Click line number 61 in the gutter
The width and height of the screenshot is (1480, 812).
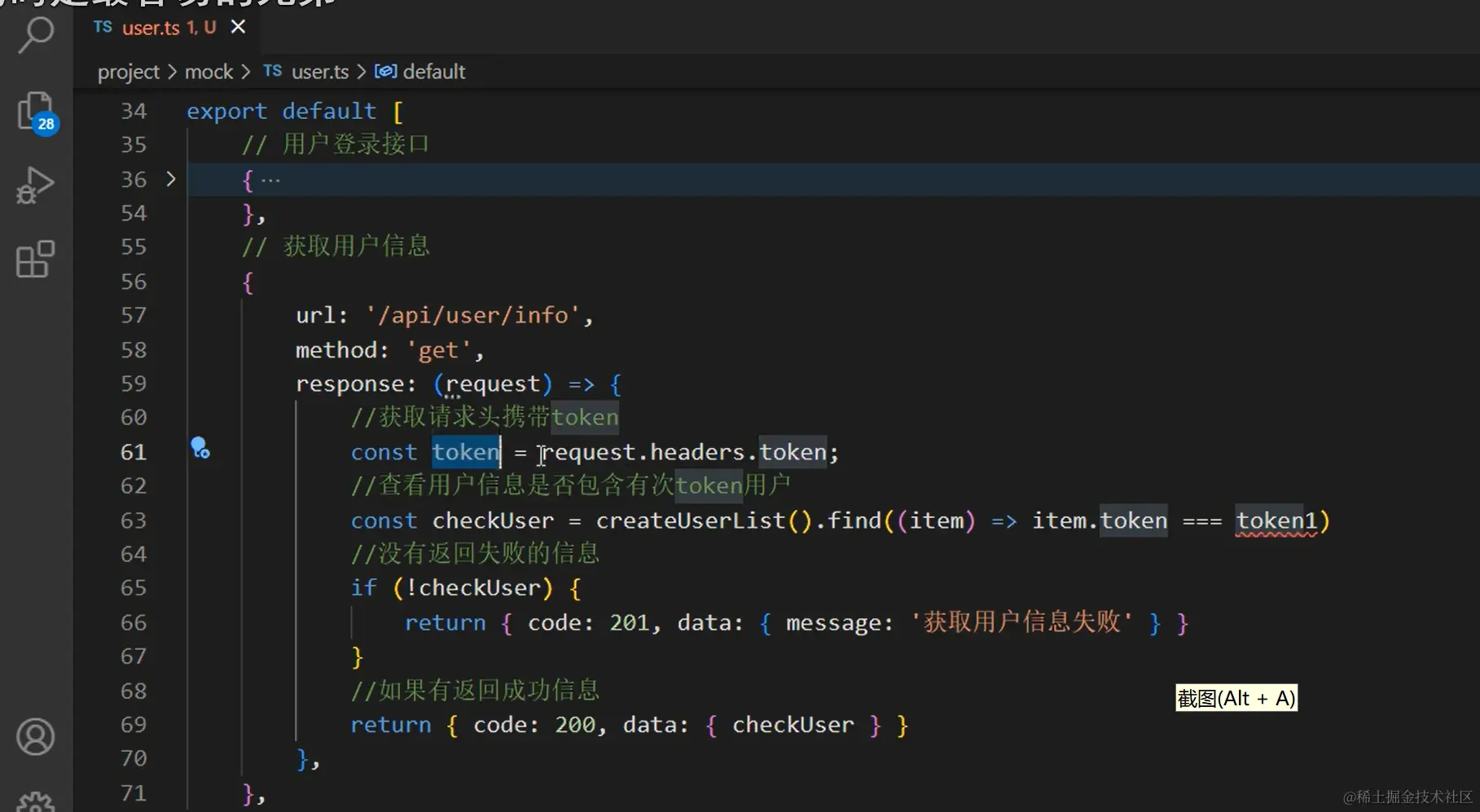[x=134, y=452]
